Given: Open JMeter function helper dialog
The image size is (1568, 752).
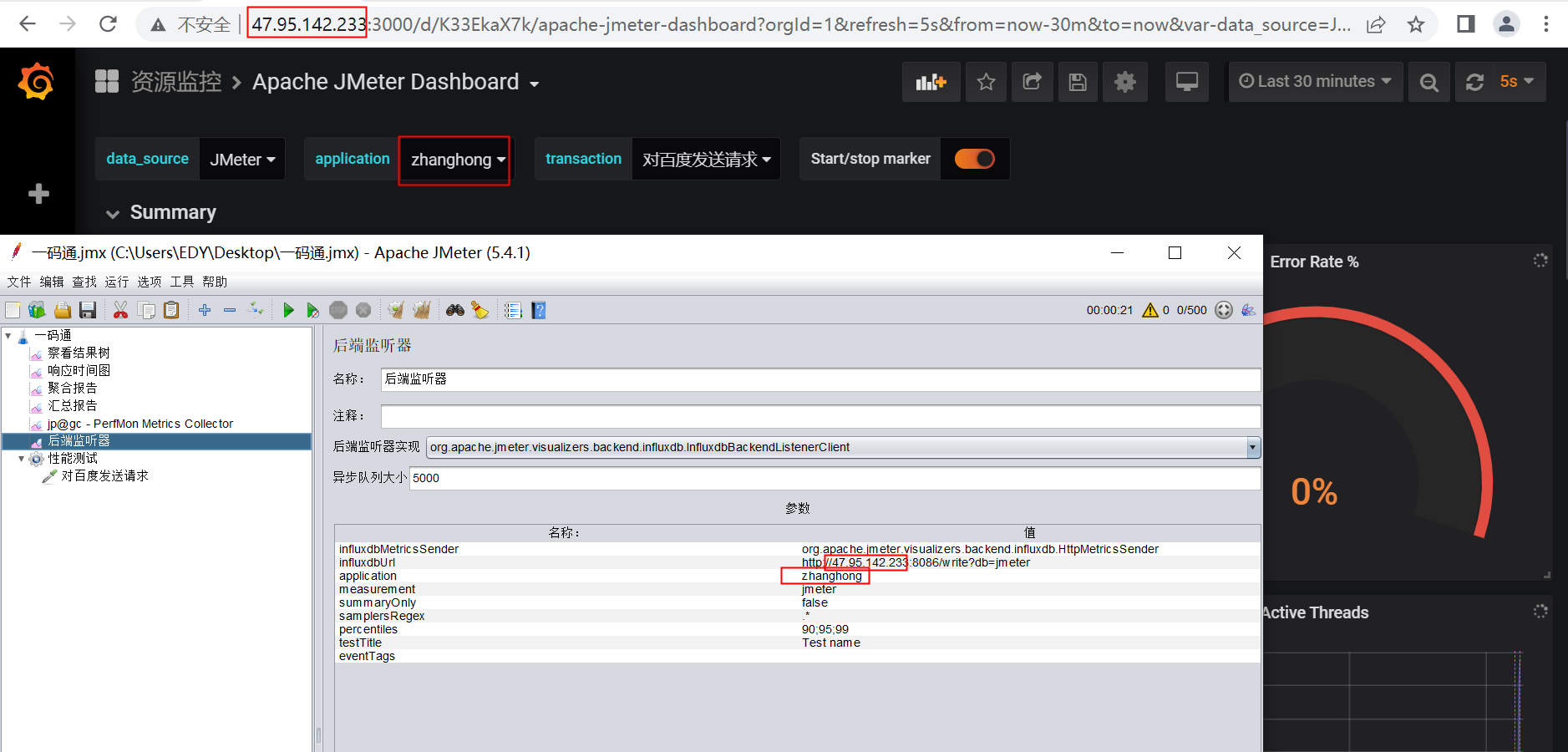Looking at the screenshot, I should pyautogui.click(x=514, y=311).
